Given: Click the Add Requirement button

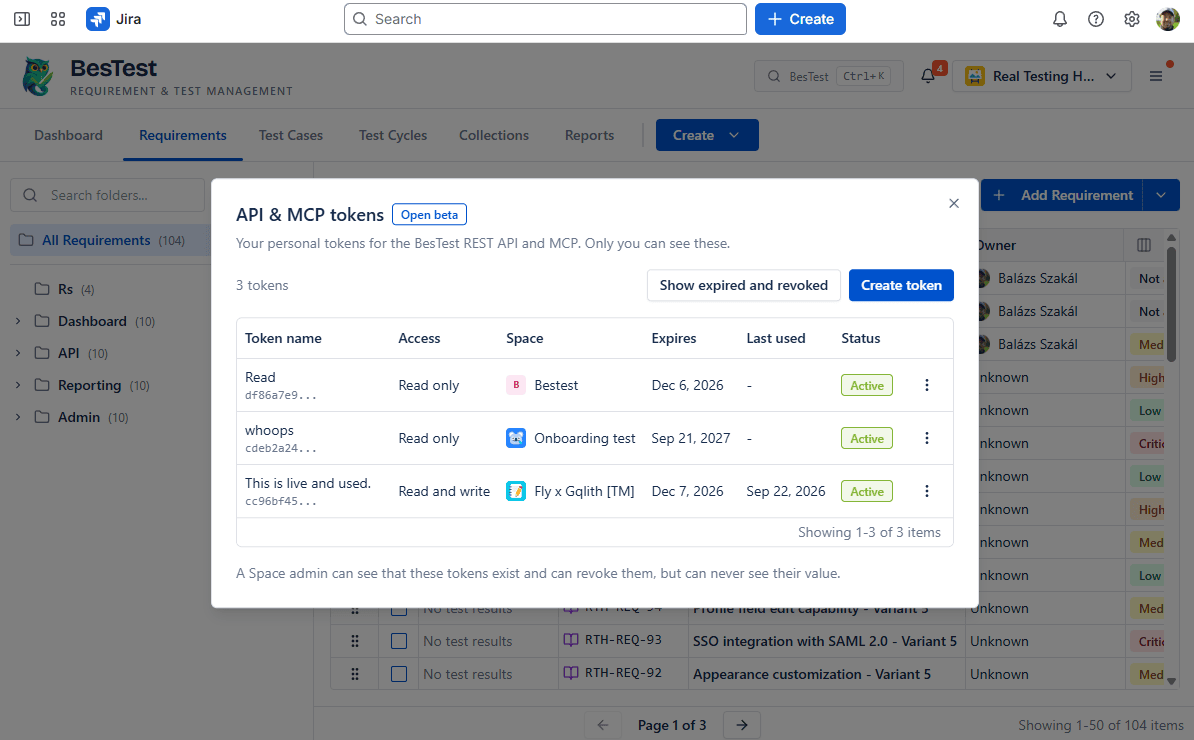Looking at the screenshot, I should tap(1062, 196).
